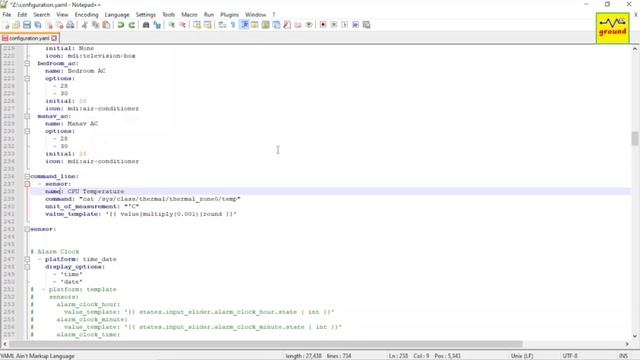This screenshot has height=360, width=640.
Task: Toggle show all characters pilcrow icon
Action: coord(233,25)
